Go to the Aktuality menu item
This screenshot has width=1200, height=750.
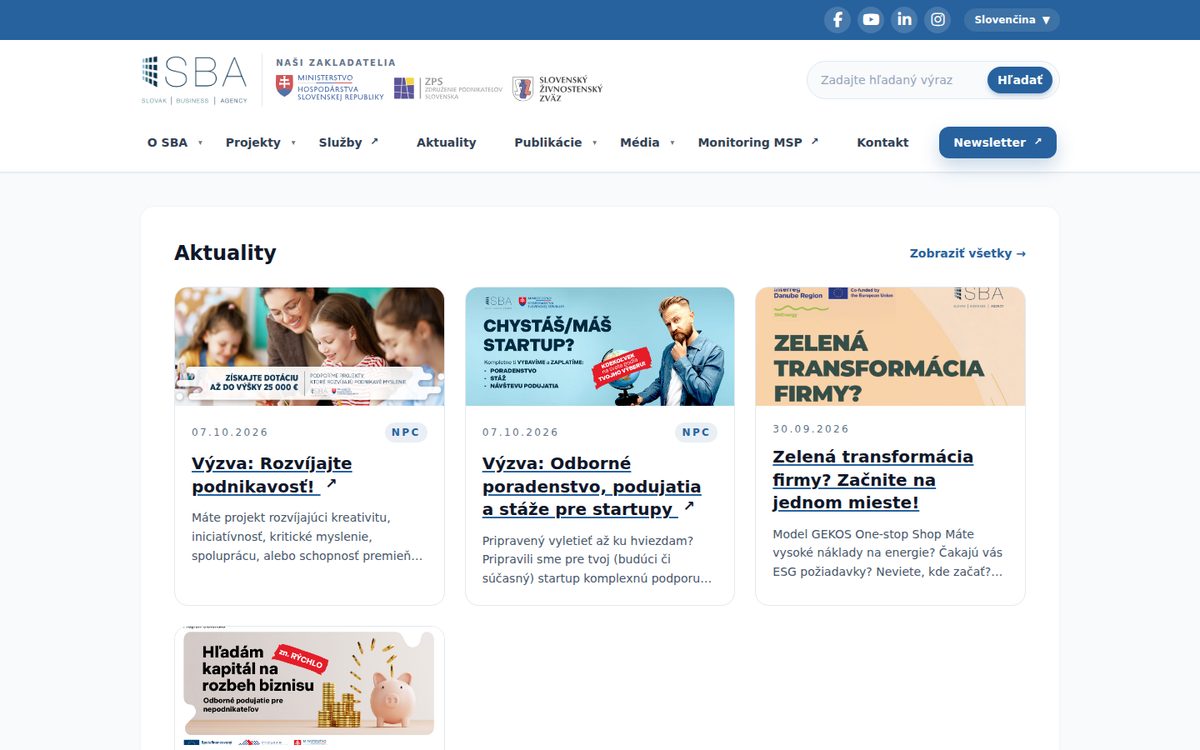tap(446, 142)
